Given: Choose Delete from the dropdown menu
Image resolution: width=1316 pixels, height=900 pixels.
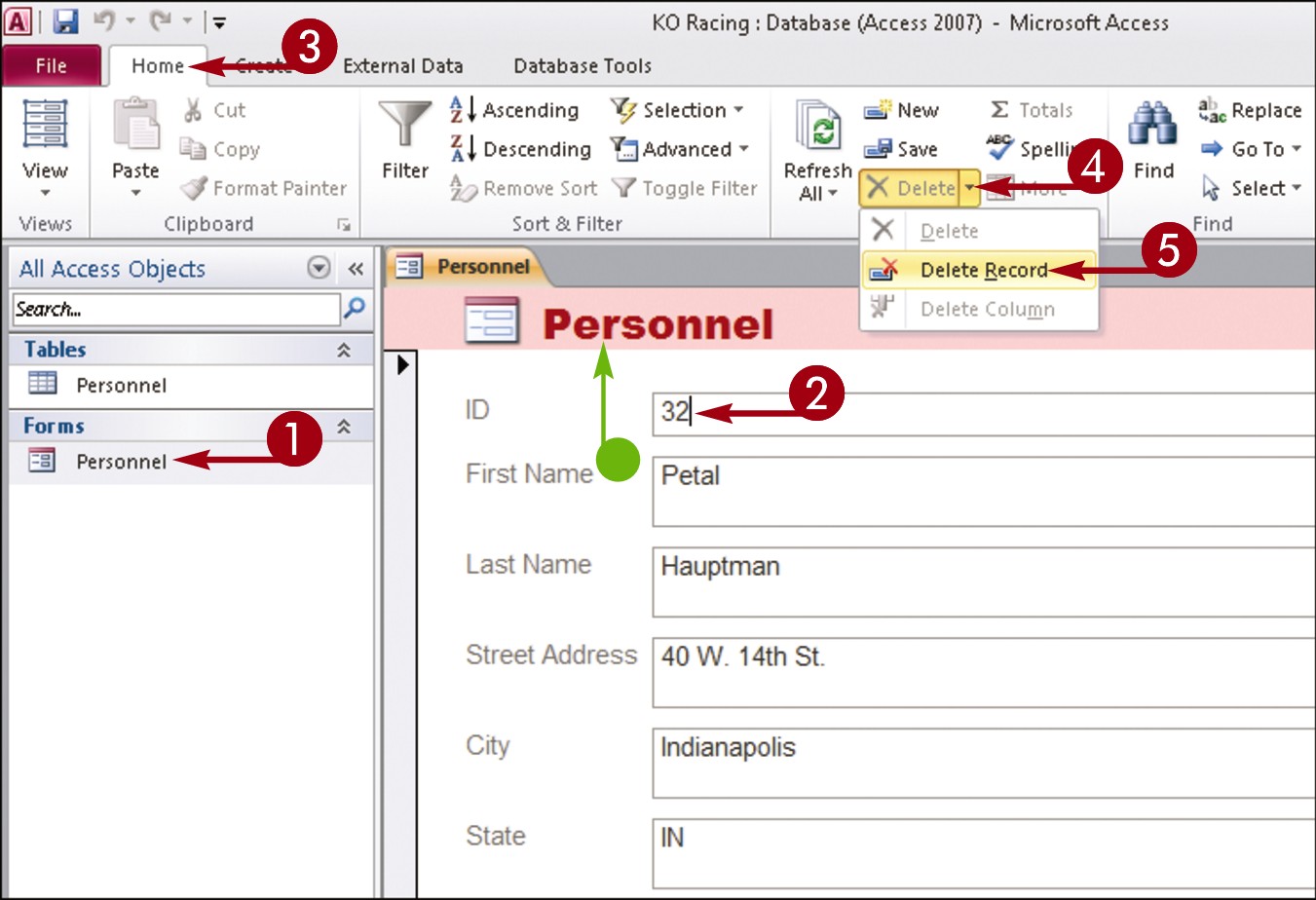Looking at the screenshot, I should pos(979,231).
